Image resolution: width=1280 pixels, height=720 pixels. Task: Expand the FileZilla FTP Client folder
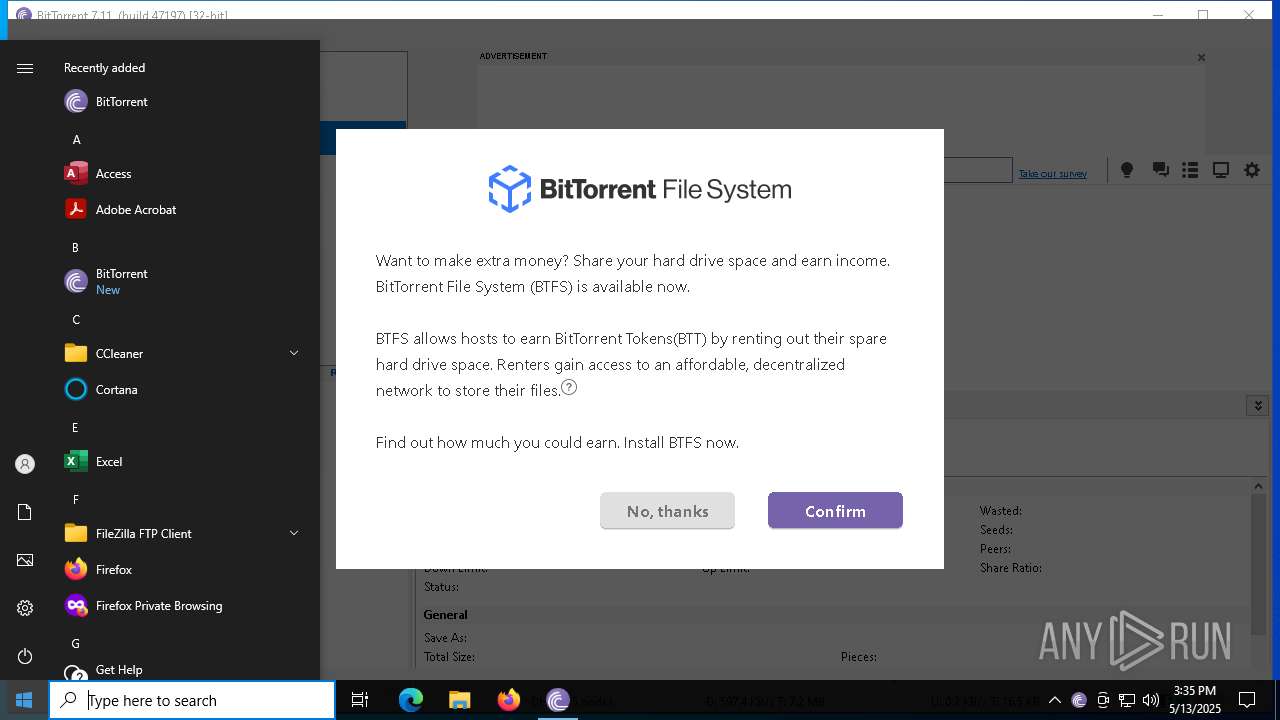point(185,533)
